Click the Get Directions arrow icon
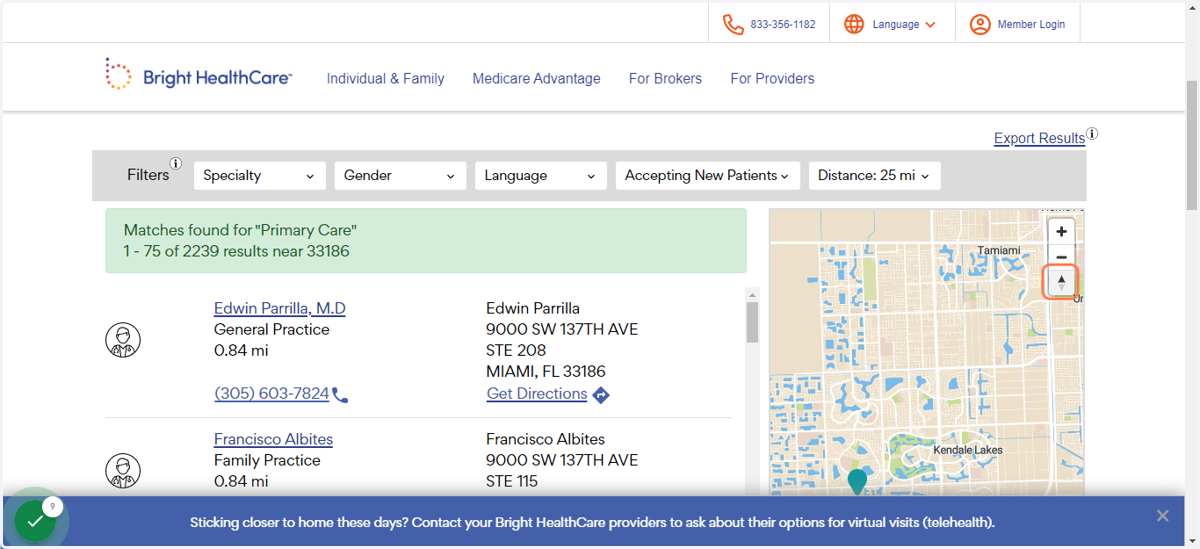Image resolution: width=1200 pixels, height=549 pixels. coord(601,395)
